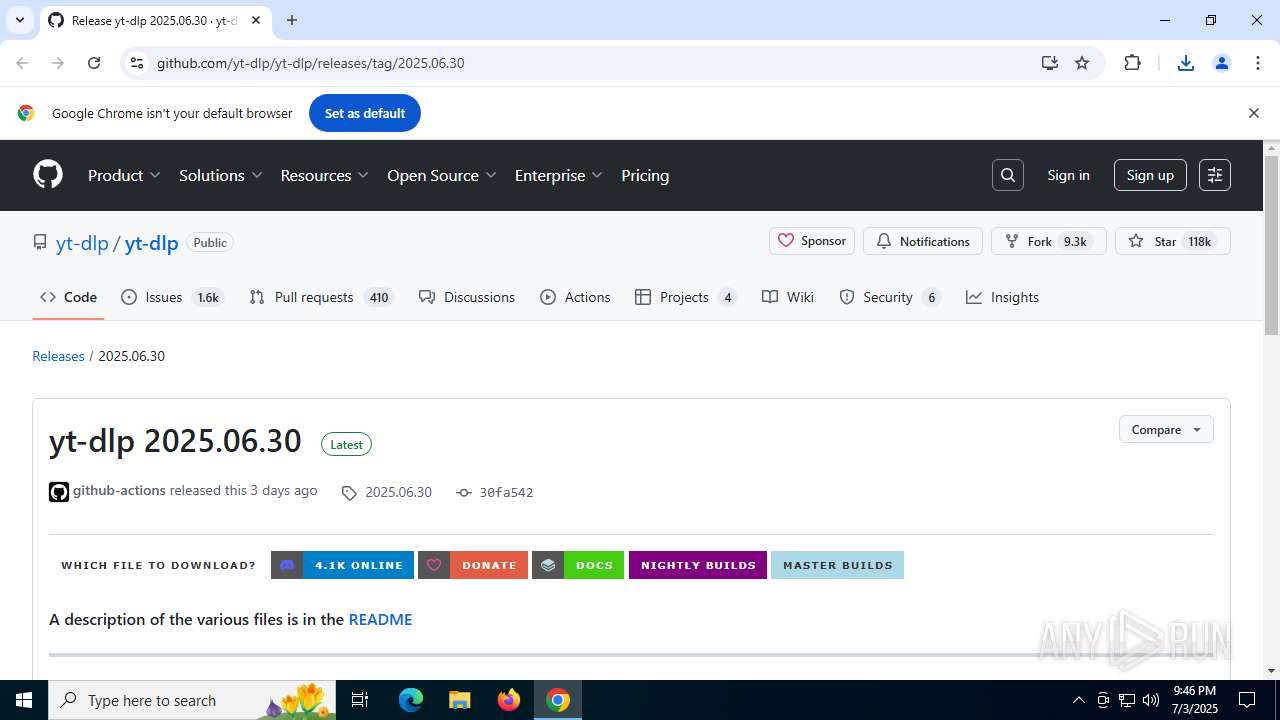Open the Wiki tab
This screenshot has height=720, width=1280.
[x=788, y=297]
